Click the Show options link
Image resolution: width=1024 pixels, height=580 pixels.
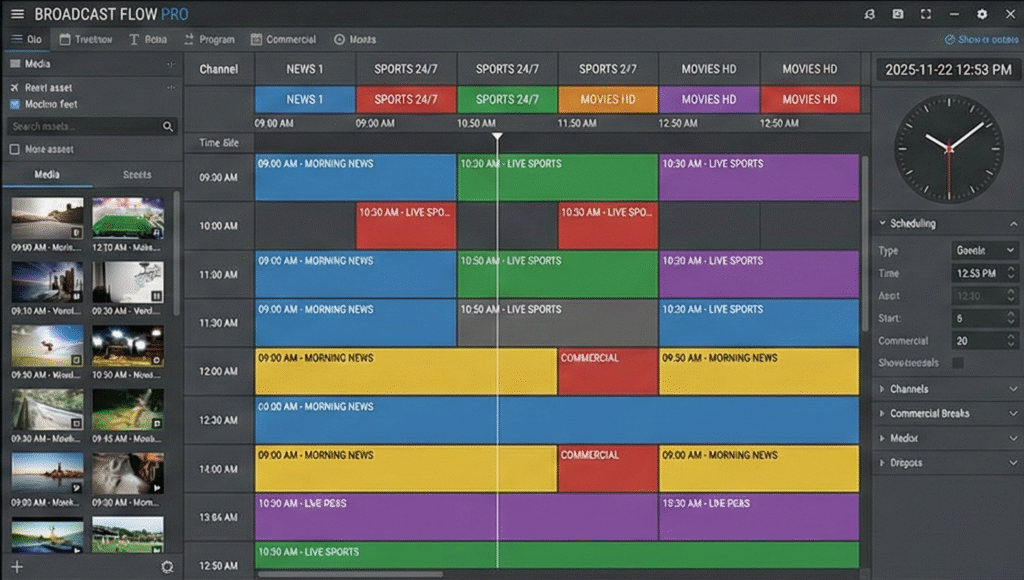pos(982,39)
